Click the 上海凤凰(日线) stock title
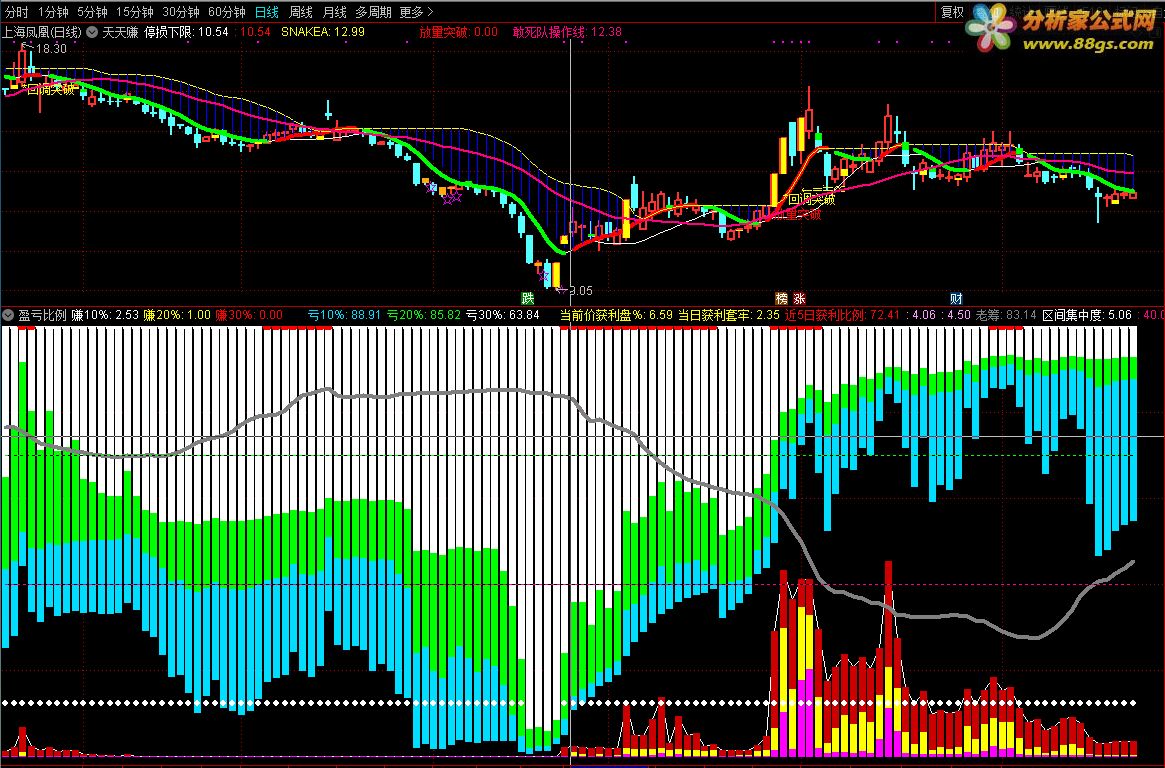Screen dimensions: 1165x768 click(42, 32)
